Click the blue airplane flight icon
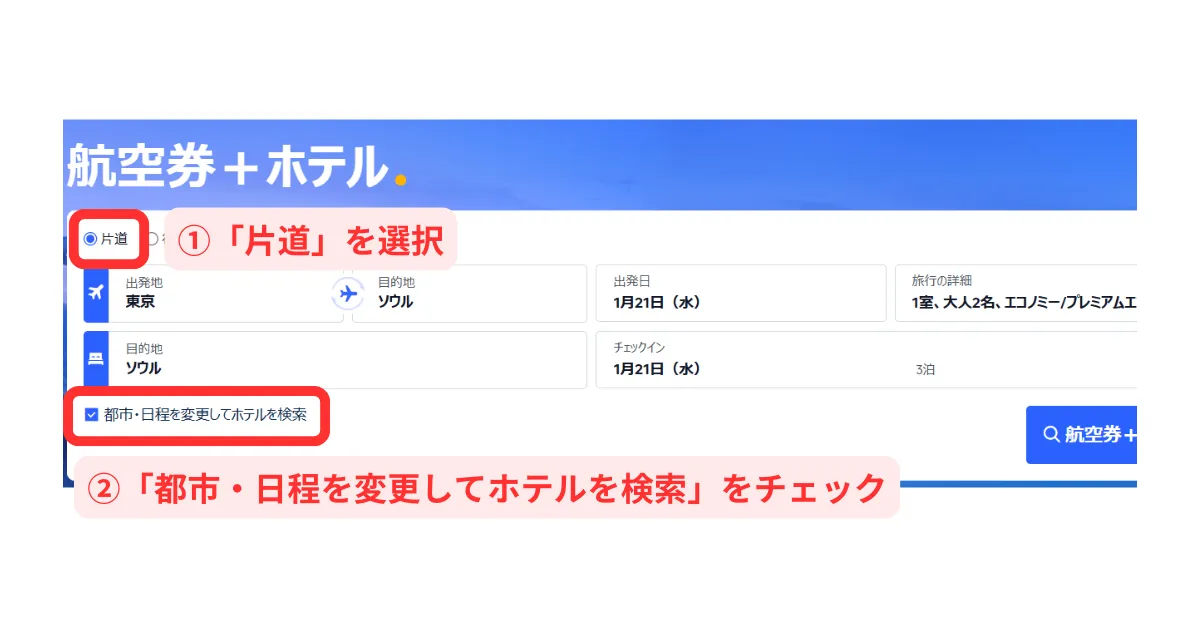Image resolution: width=1200 pixels, height=630 pixels. pos(96,293)
